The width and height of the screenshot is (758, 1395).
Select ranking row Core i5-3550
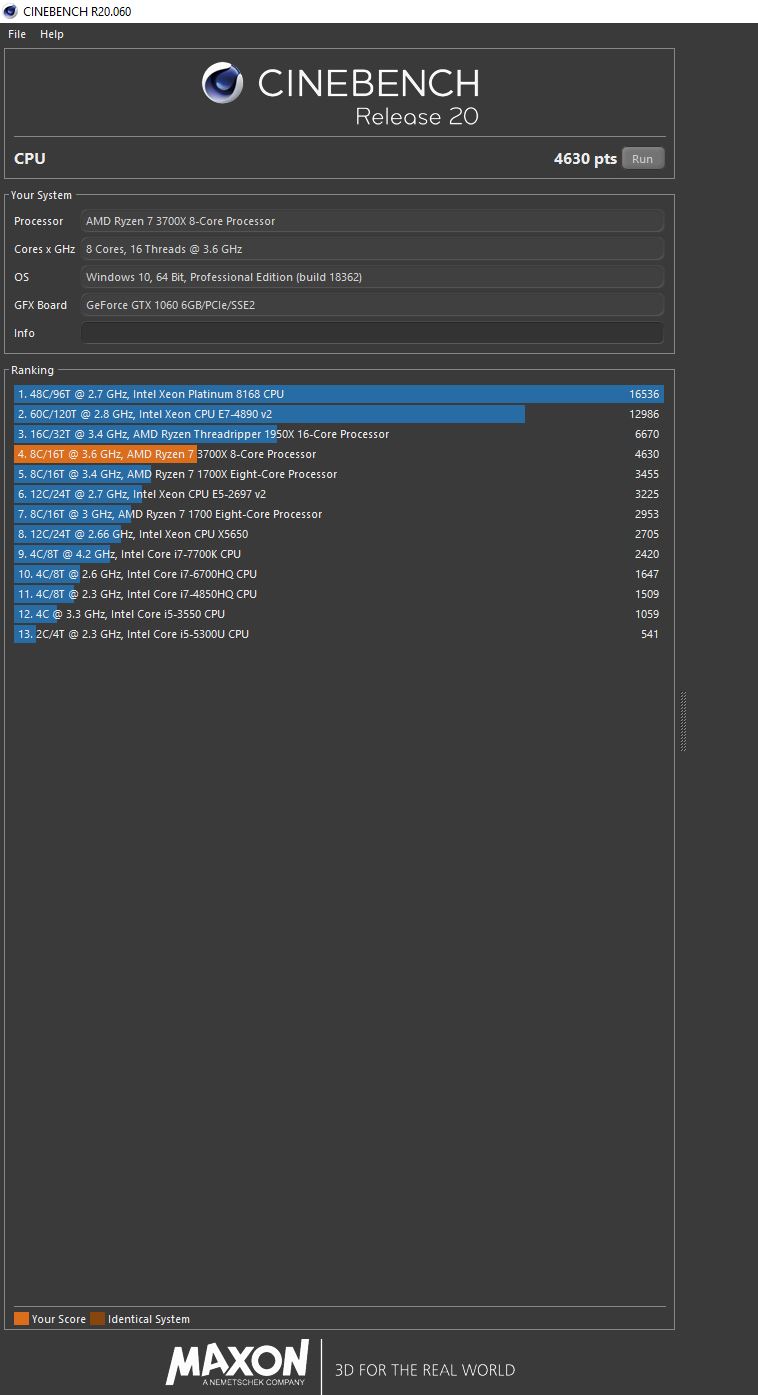(x=339, y=614)
